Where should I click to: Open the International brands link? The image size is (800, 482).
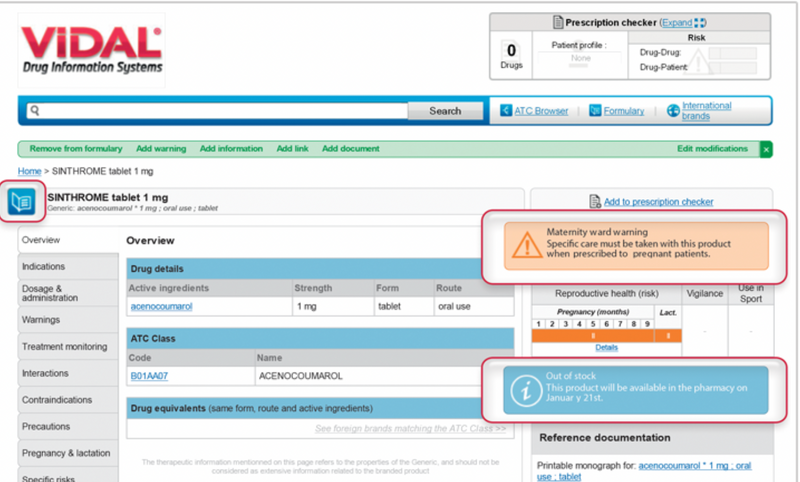click(x=706, y=111)
